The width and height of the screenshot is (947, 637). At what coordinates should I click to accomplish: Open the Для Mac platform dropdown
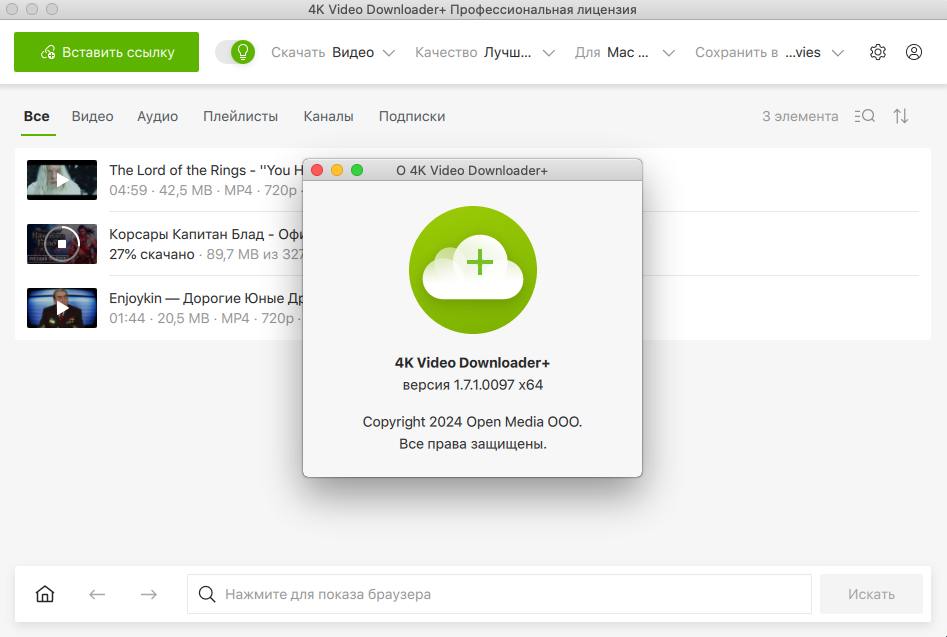624,53
